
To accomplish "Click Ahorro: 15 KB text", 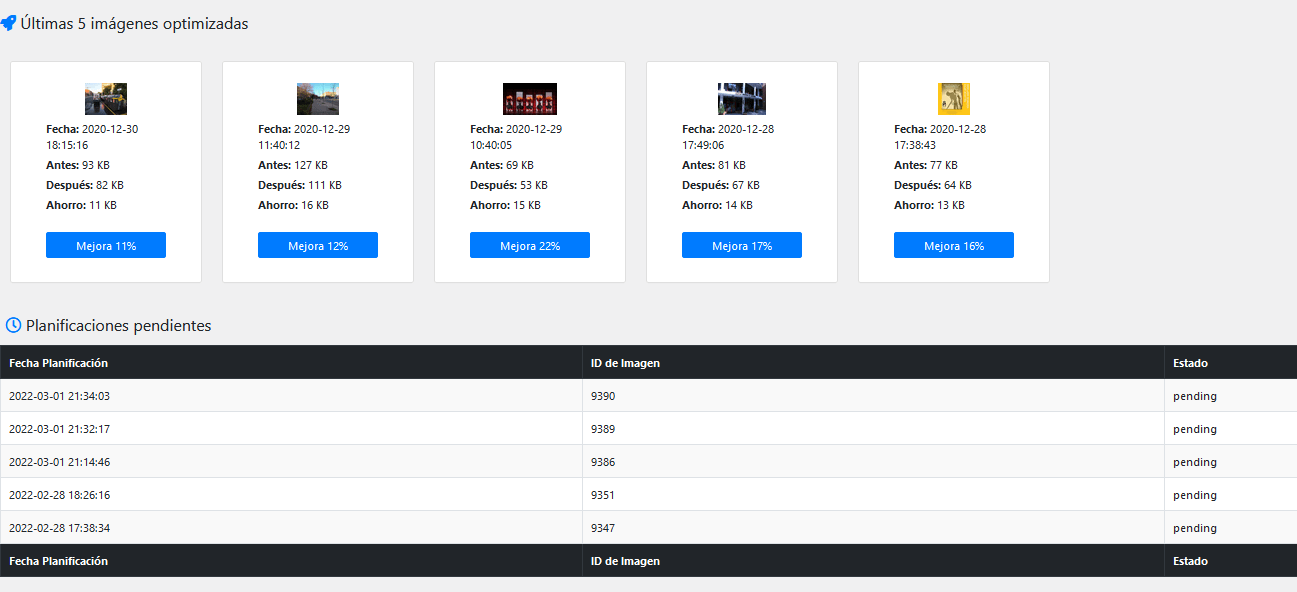I will point(505,205).
